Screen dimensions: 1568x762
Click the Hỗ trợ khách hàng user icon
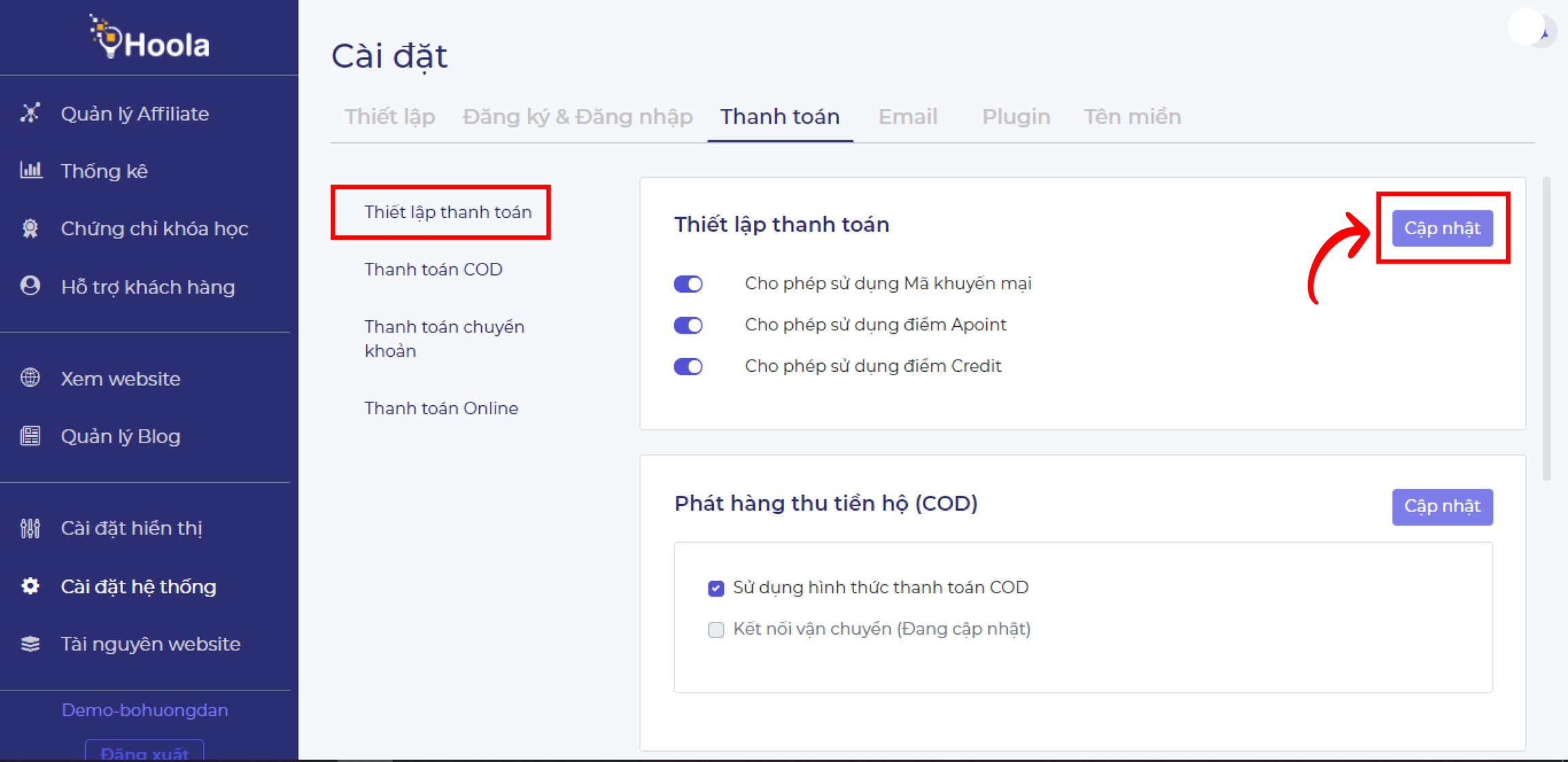coord(30,286)
